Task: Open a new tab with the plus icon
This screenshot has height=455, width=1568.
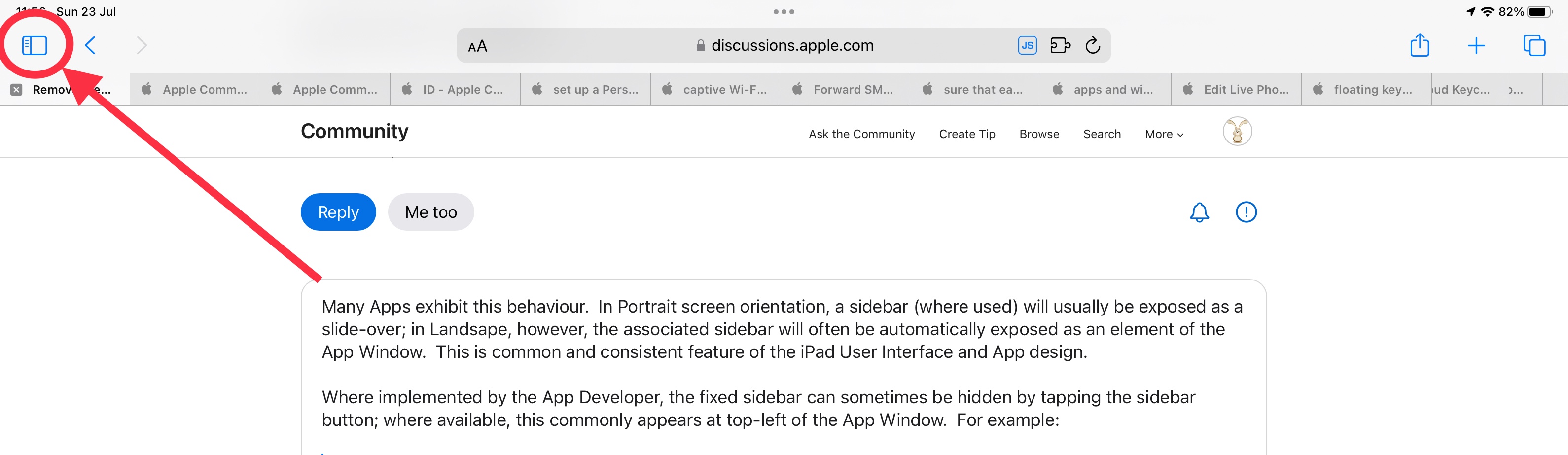Action: (x=1476, y=44)
